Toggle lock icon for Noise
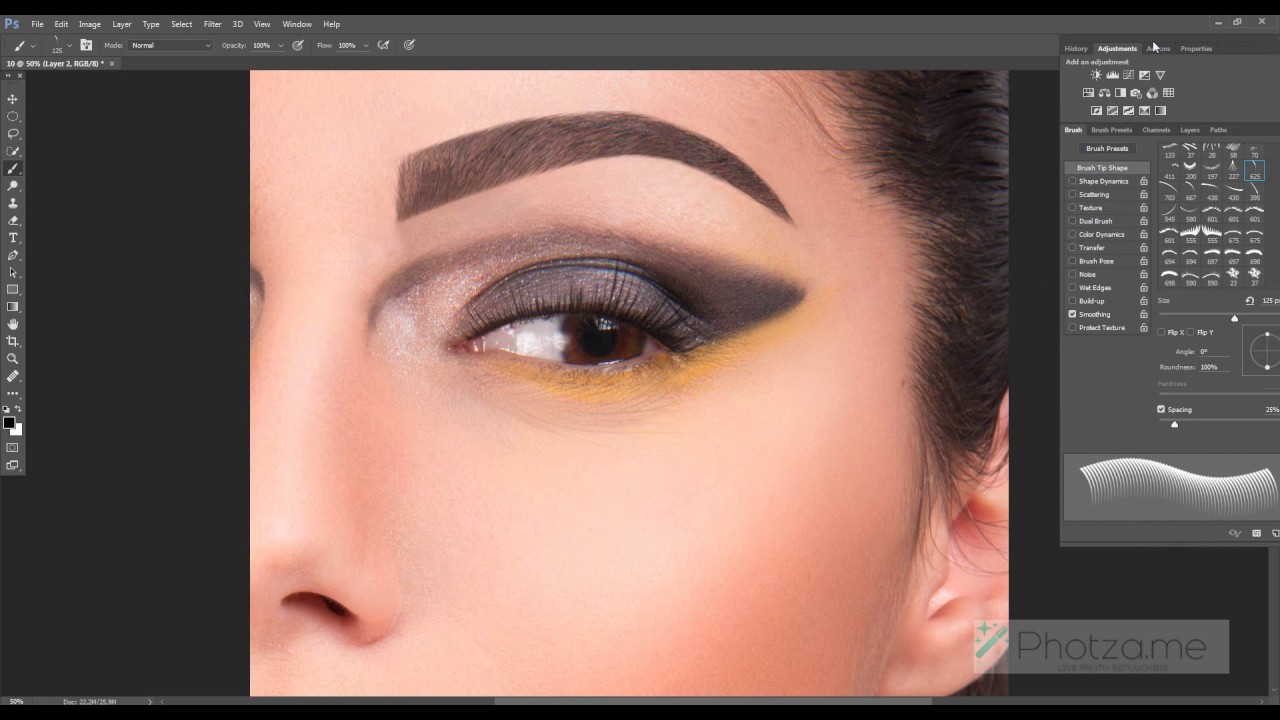Image resolution: width=1280 pixels, height=720 pixels. (x=1144, y=274)
